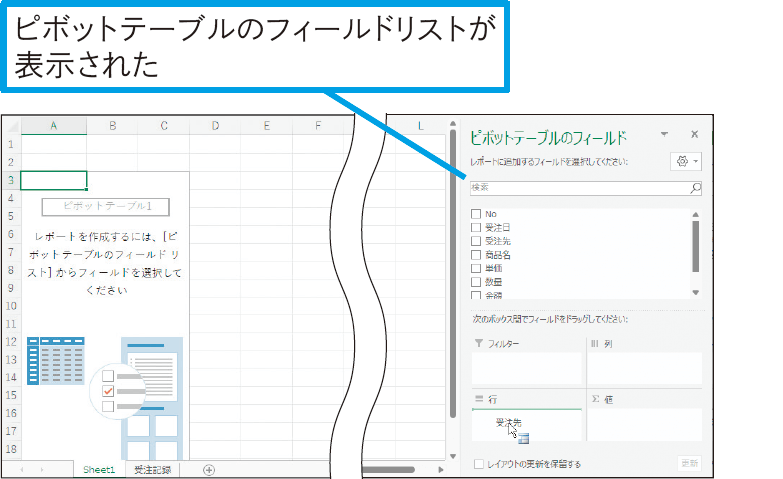The height and width of the screenshot is (479, 783).
Task: Open the task pane options arrow
Action: tap(664, 134)
